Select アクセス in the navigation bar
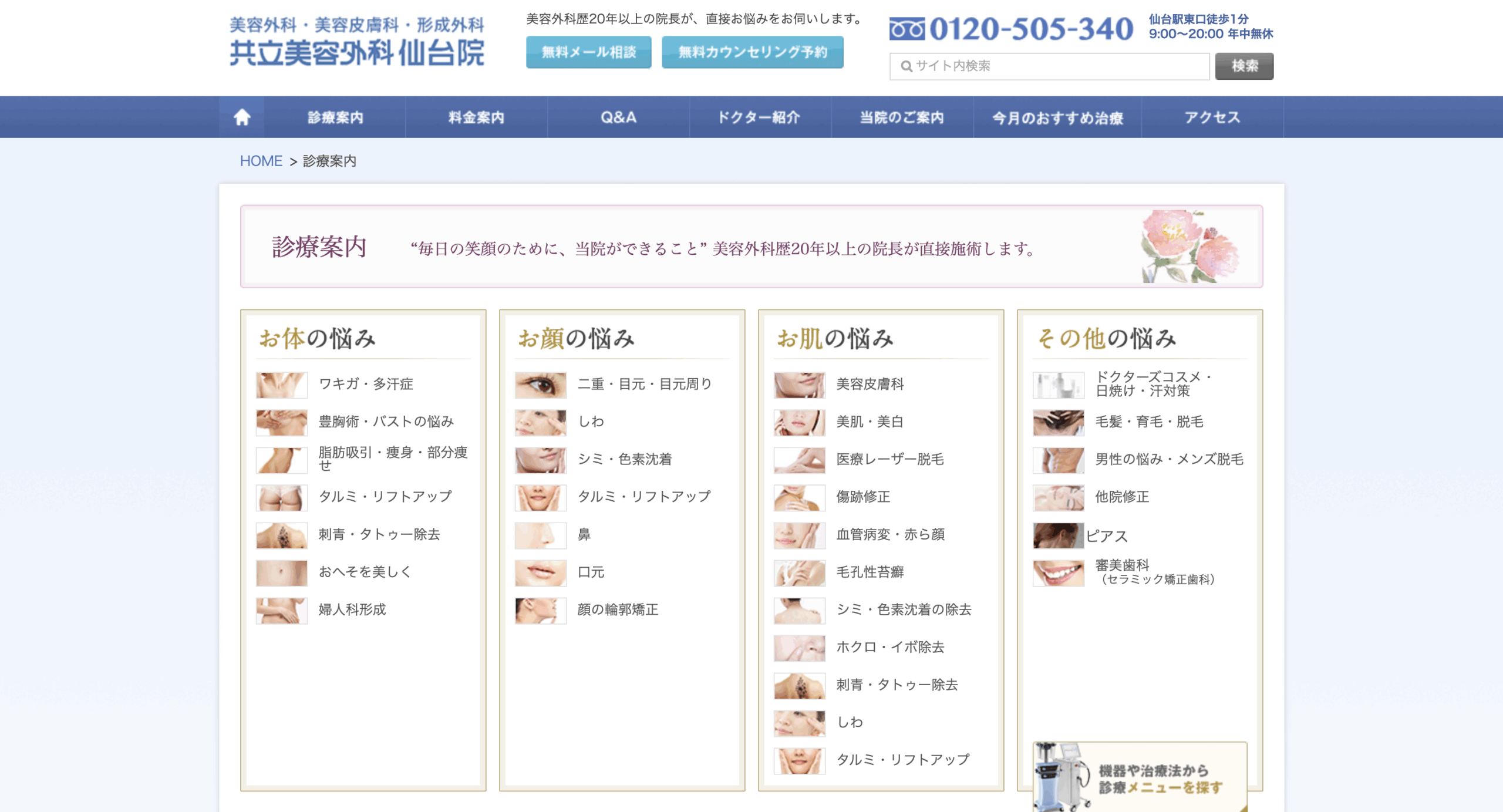The width and height of the screenshot is (1503, 812). click(x=1212, y=117)
